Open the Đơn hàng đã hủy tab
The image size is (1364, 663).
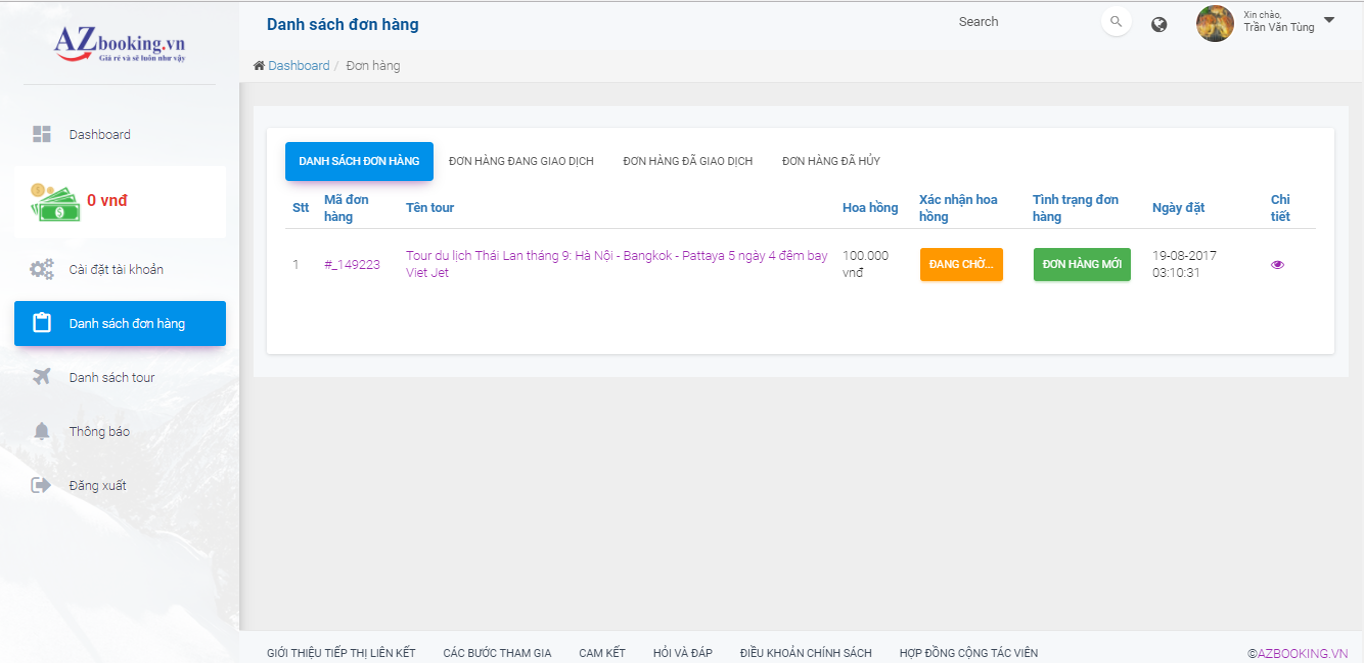831,161
